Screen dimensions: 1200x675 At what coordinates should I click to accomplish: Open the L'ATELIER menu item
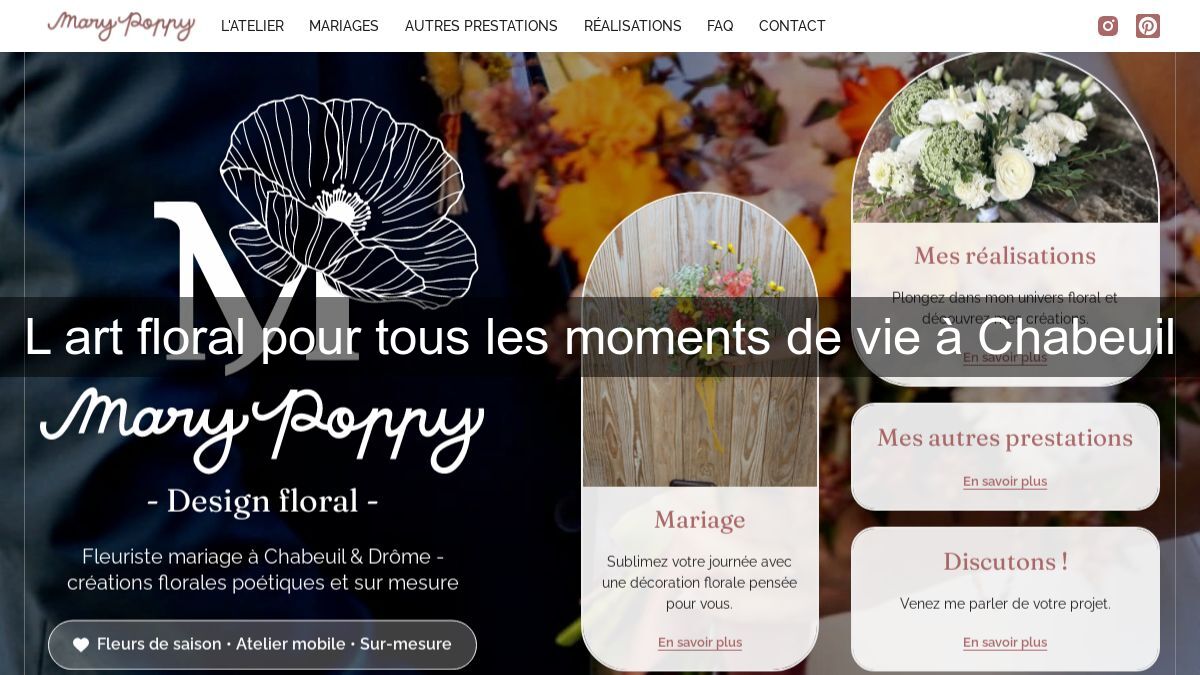(252, 26)
